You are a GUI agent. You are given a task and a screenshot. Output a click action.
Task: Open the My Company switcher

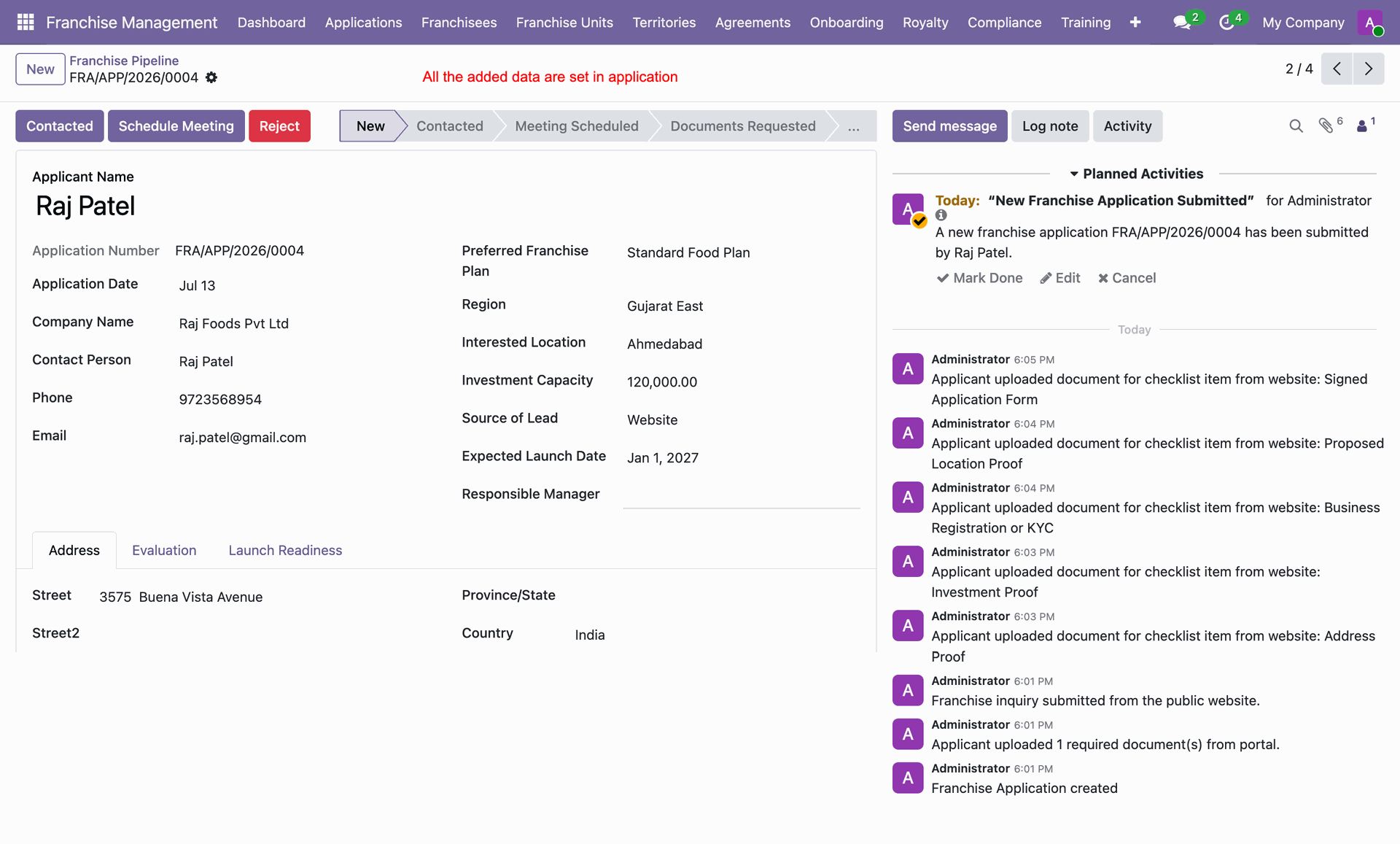coord(1303,23)
